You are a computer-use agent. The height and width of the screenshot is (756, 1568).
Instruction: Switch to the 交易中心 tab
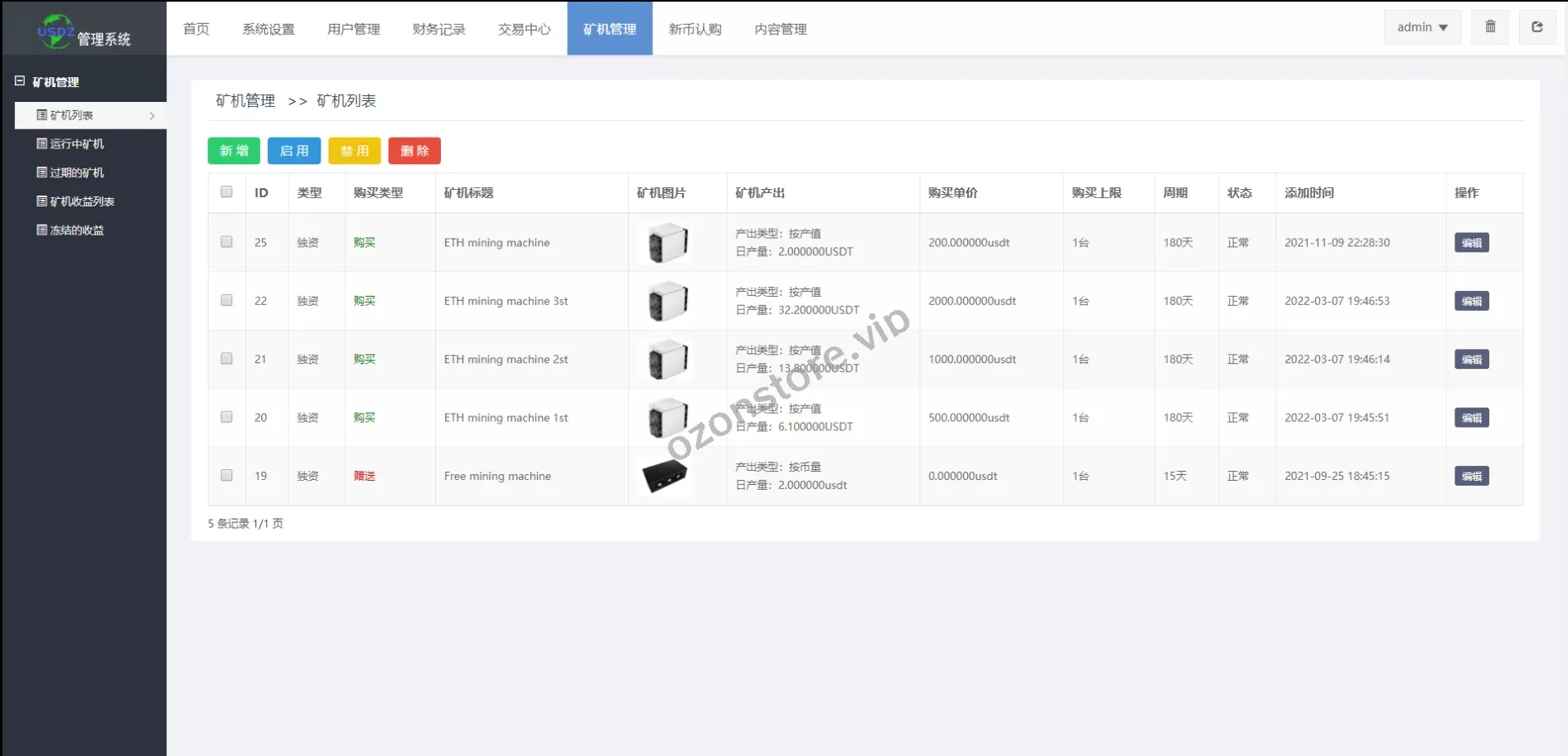523,29
